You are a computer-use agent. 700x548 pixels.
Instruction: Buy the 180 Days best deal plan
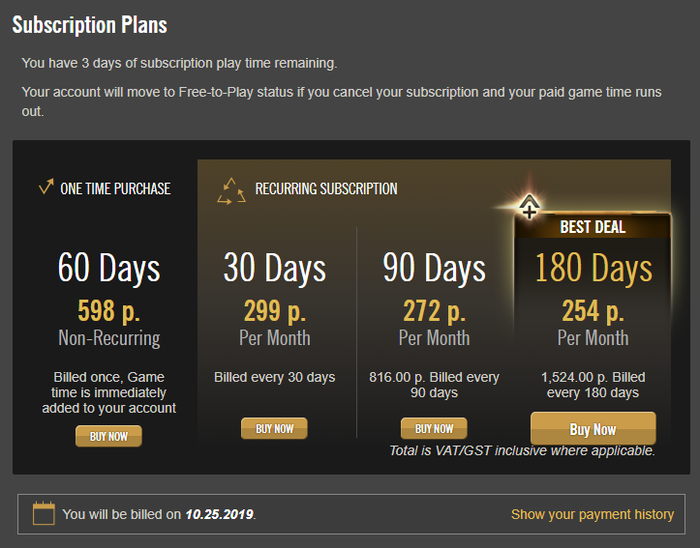coord(593,429)
